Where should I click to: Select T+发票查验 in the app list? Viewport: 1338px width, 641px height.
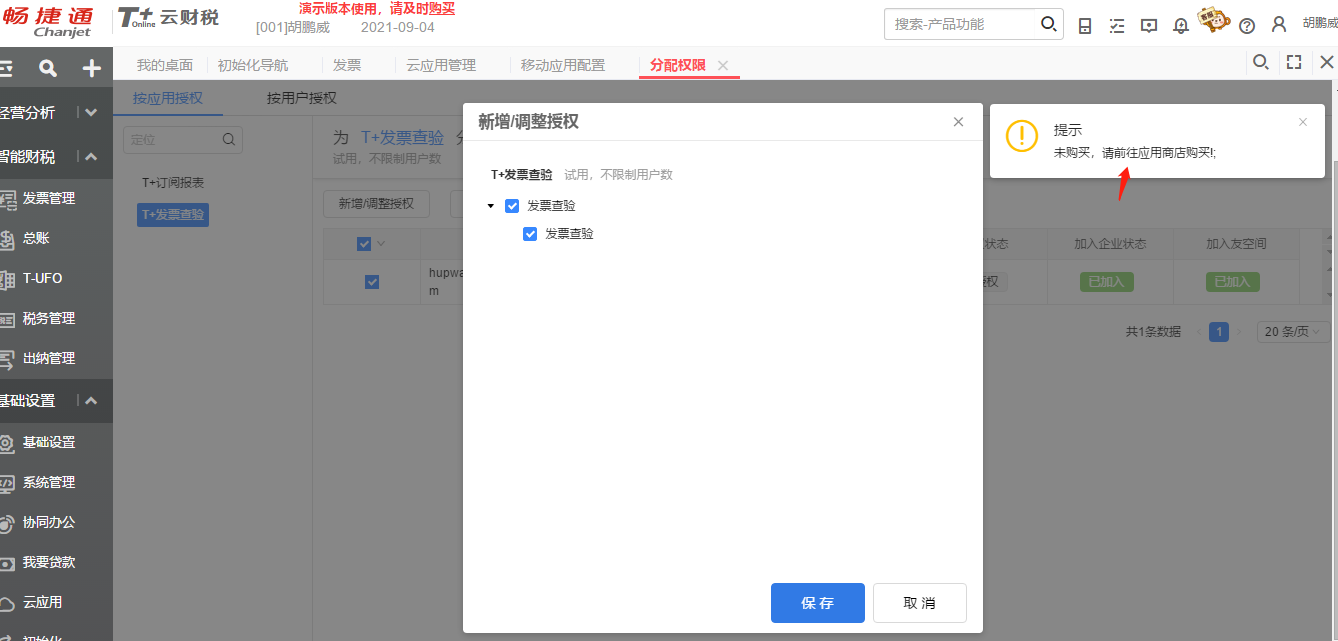[x=173, y=214]
